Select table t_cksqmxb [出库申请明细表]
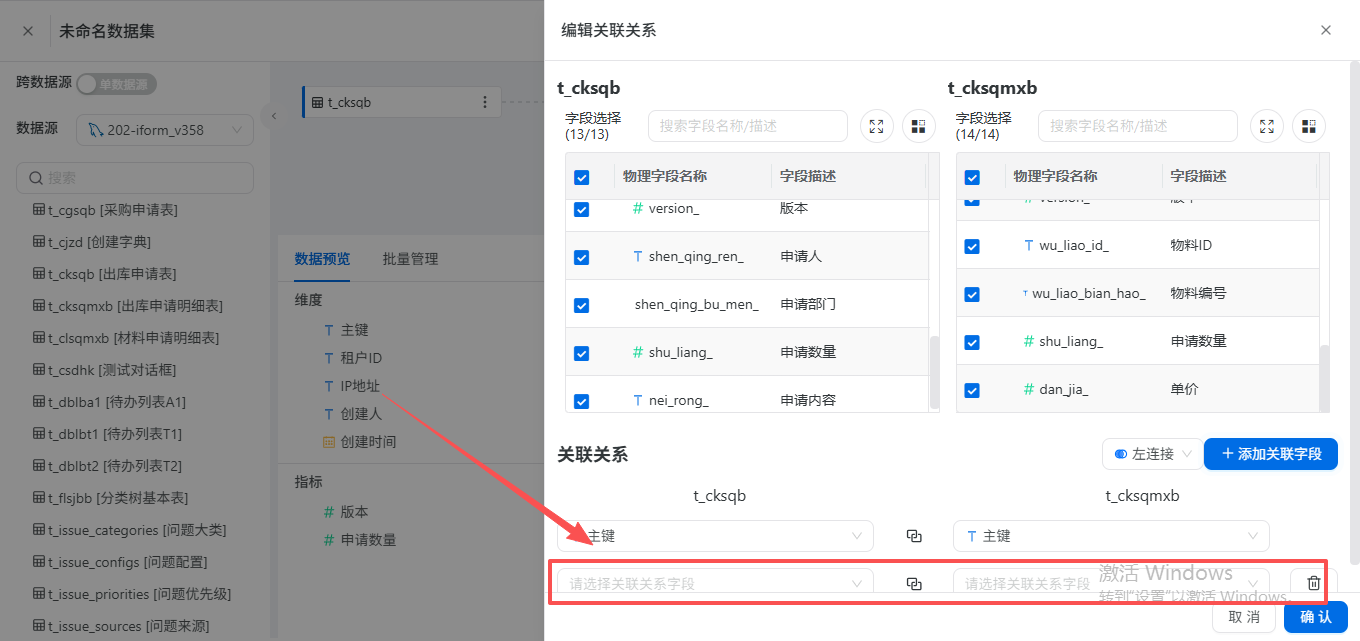1360x641 pixels. (x=127, y=306)
